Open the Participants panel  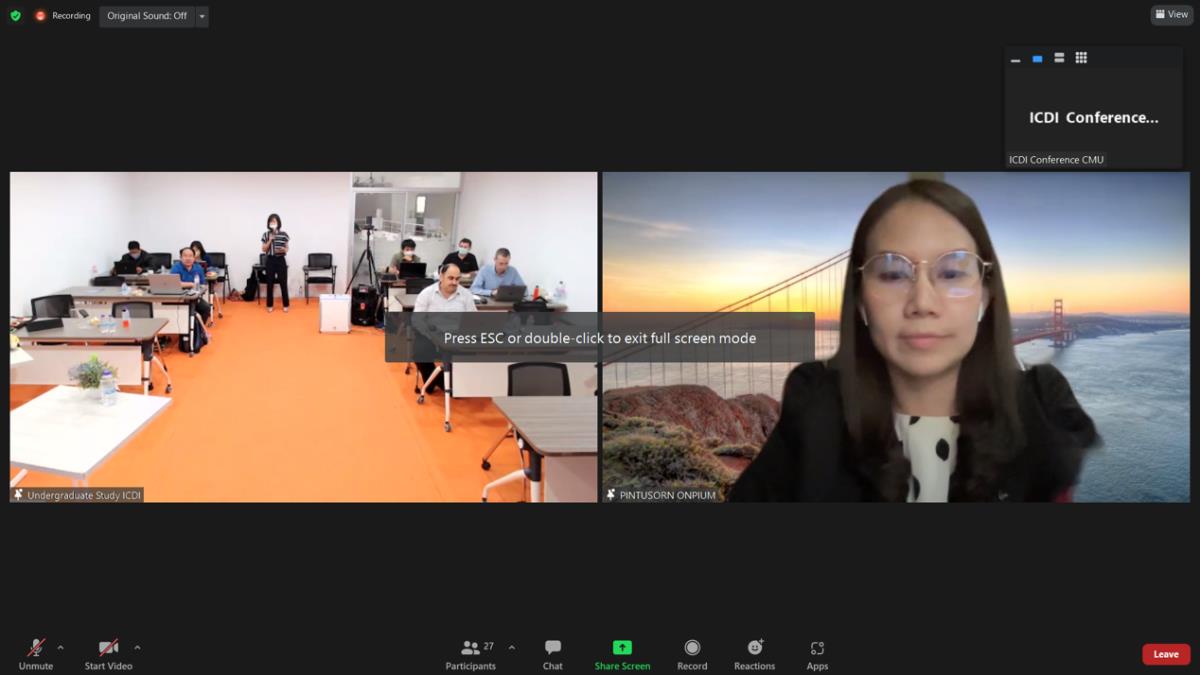[x=471, y=654]
